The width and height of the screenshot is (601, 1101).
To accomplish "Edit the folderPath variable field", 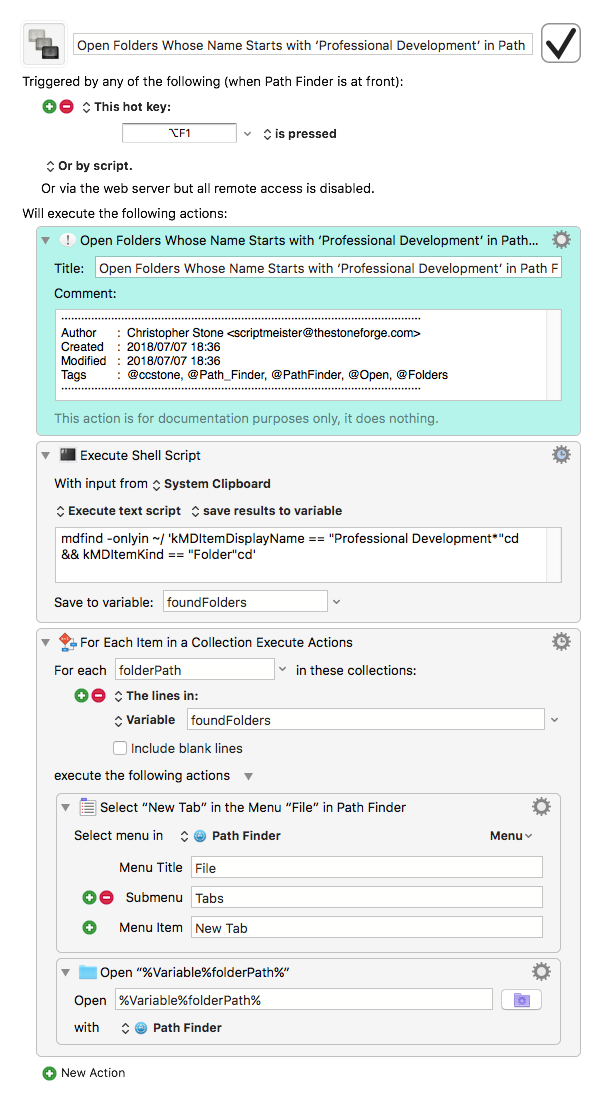I will tap(194, 670).
